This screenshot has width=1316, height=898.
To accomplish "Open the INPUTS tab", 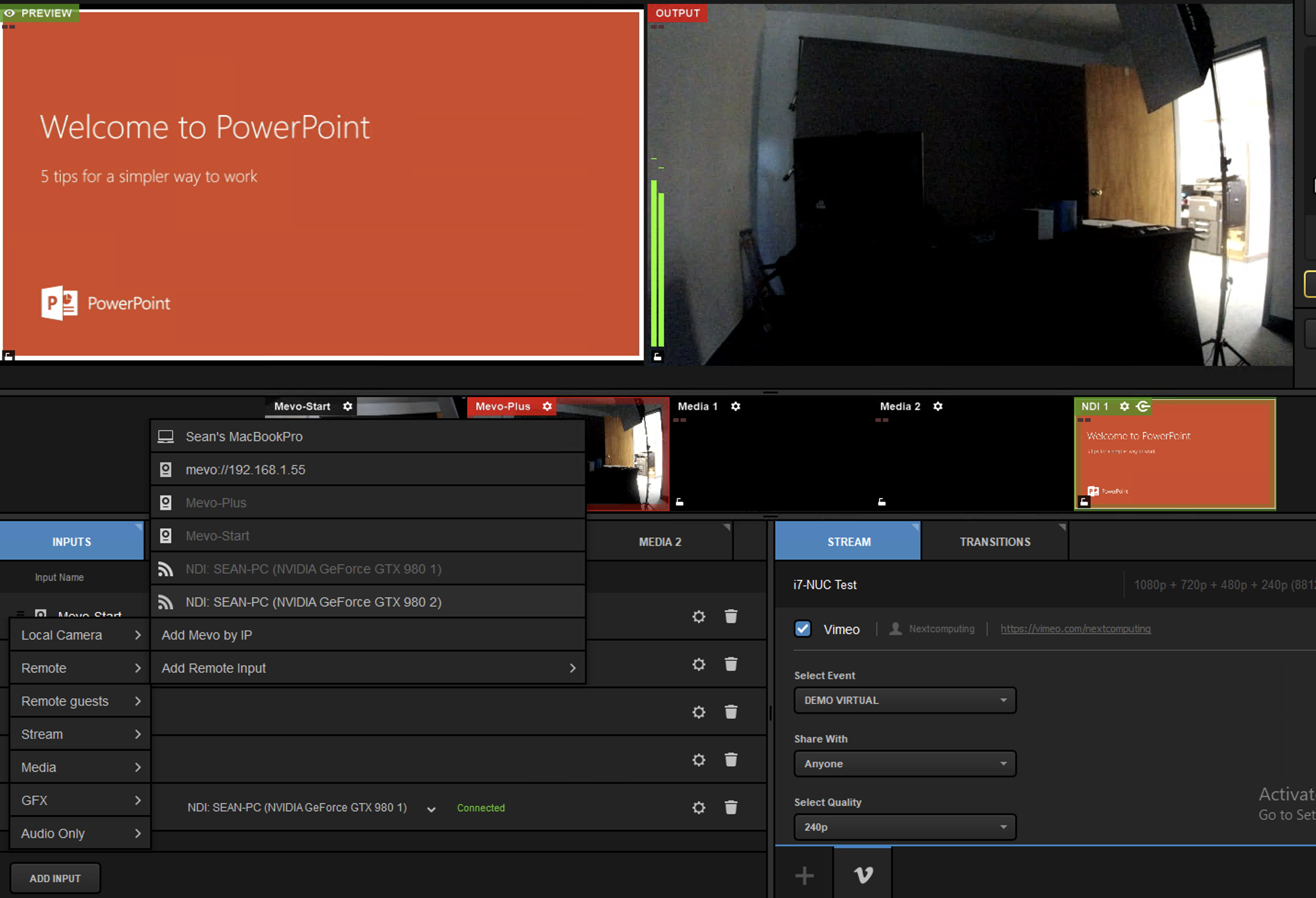I will (x=72, y=541).
